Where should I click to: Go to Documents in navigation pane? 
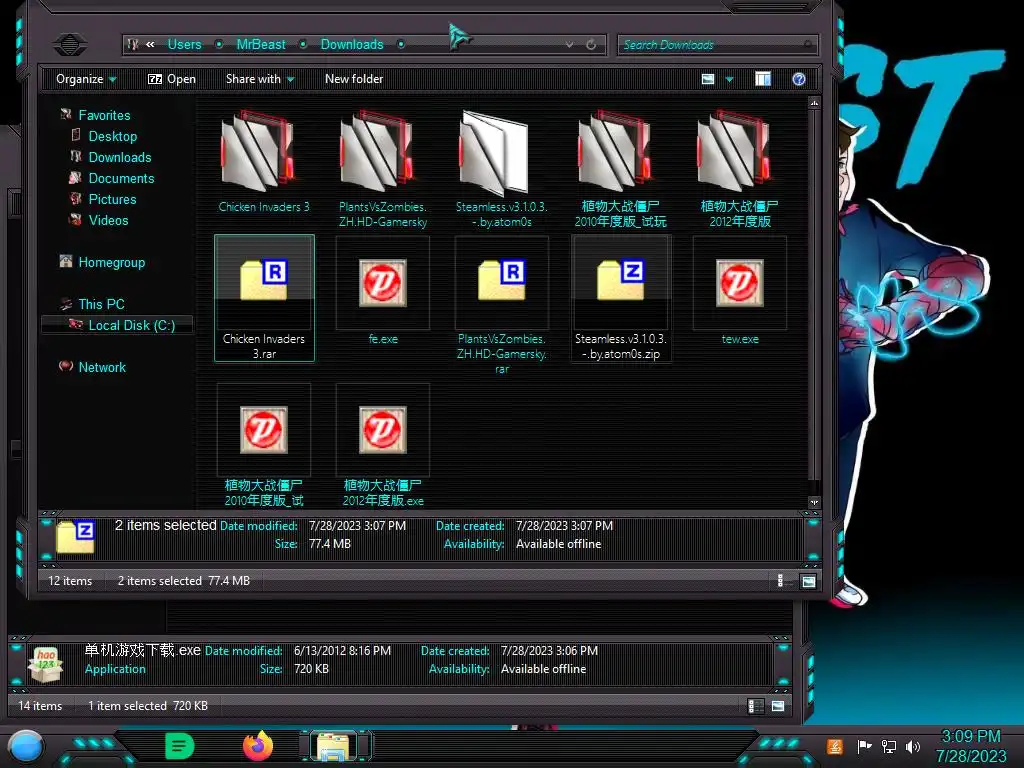click(x=121, y=178)
